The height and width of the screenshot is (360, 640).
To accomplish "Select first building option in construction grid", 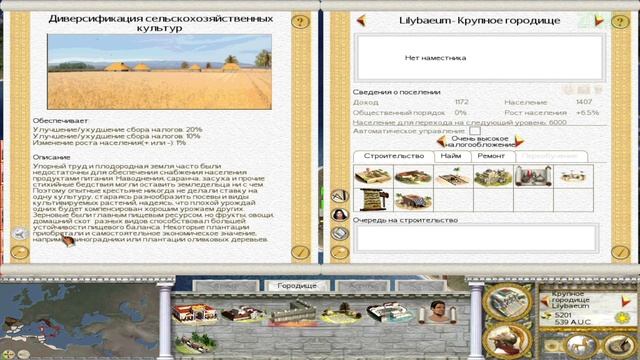I will pyautogui.click(x=373, y=176).
